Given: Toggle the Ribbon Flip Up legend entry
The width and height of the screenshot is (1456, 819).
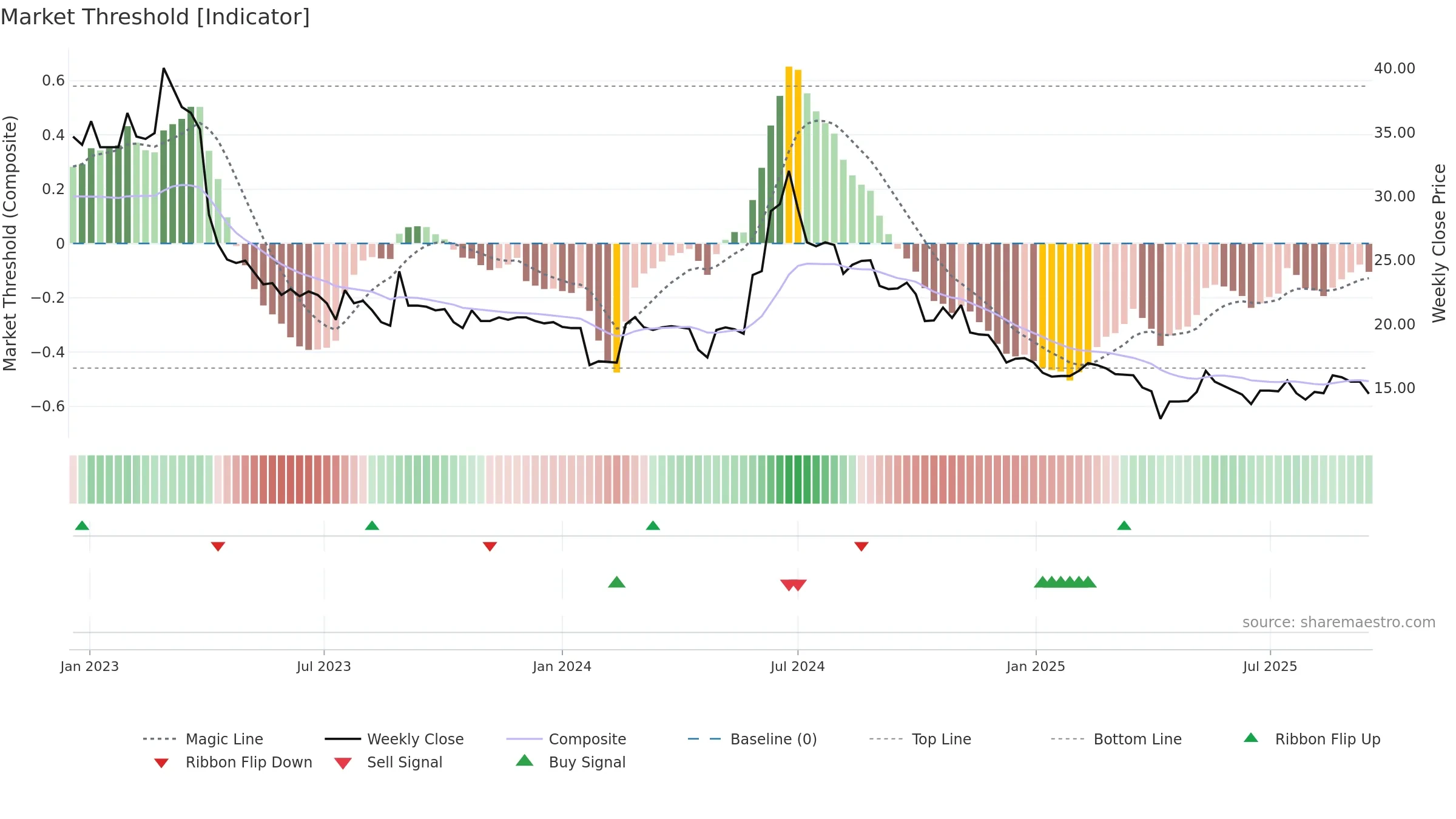Looking at the screenshot, I should (1312, 739).
